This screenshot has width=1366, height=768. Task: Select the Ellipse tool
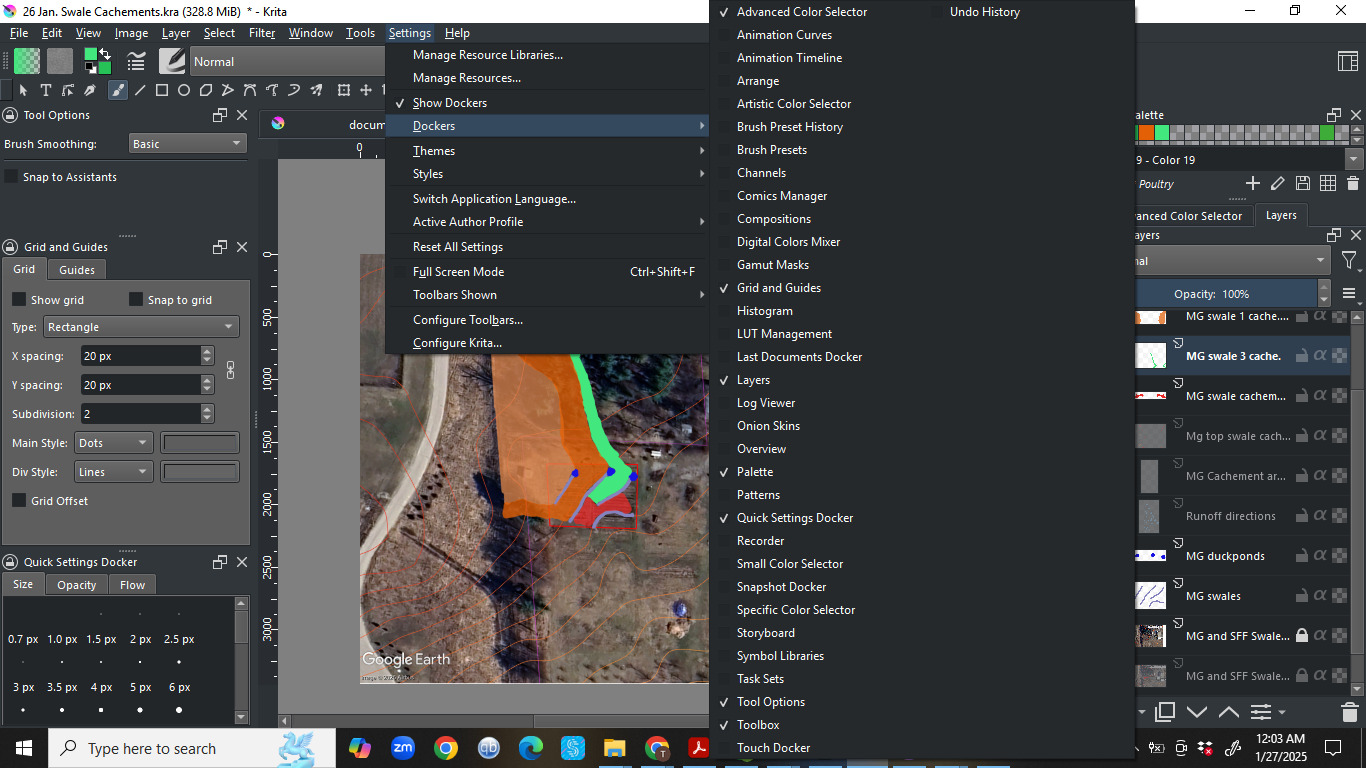click(184, 90)
